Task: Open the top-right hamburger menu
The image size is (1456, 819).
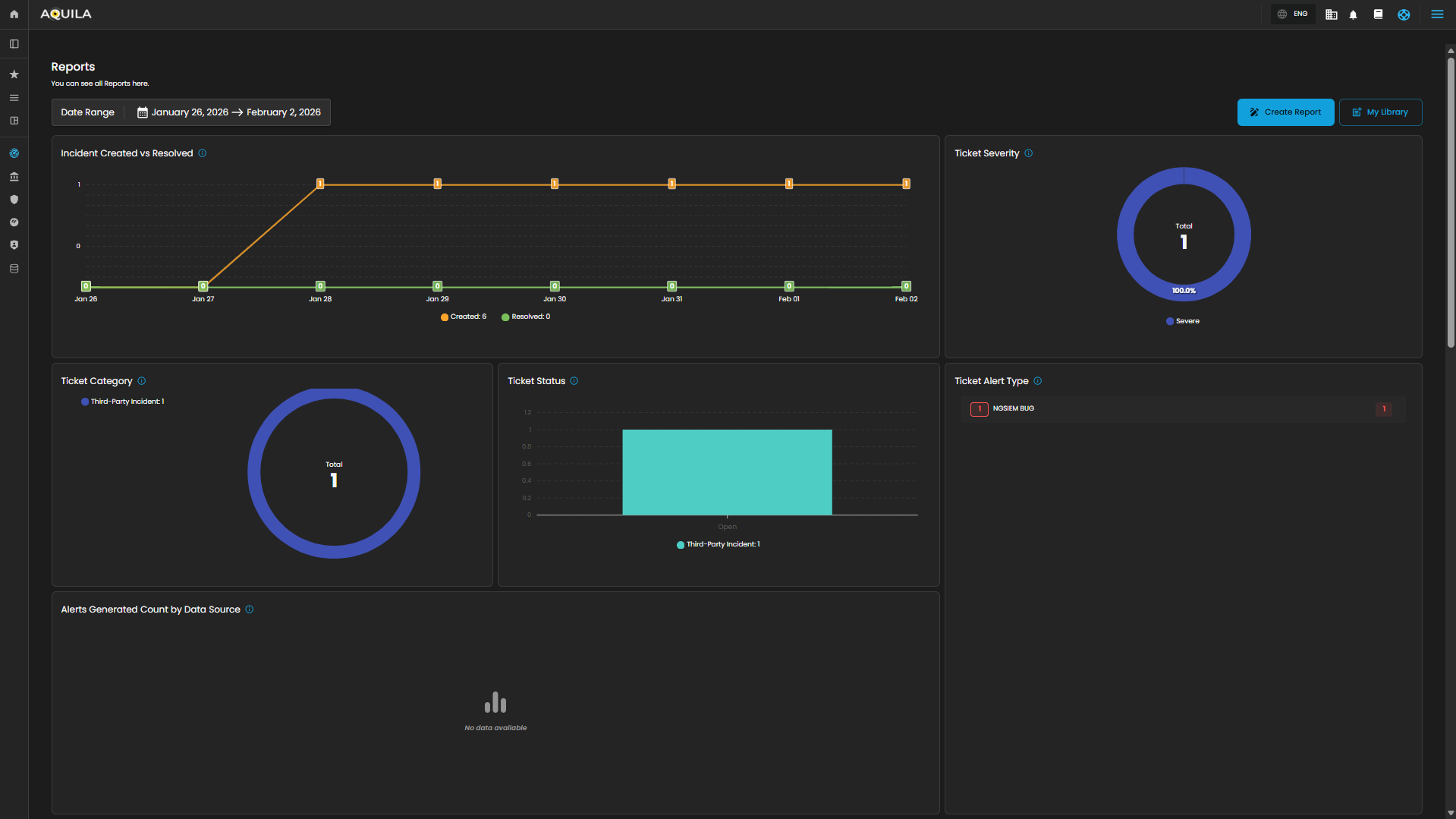Action: point(1437,14)
